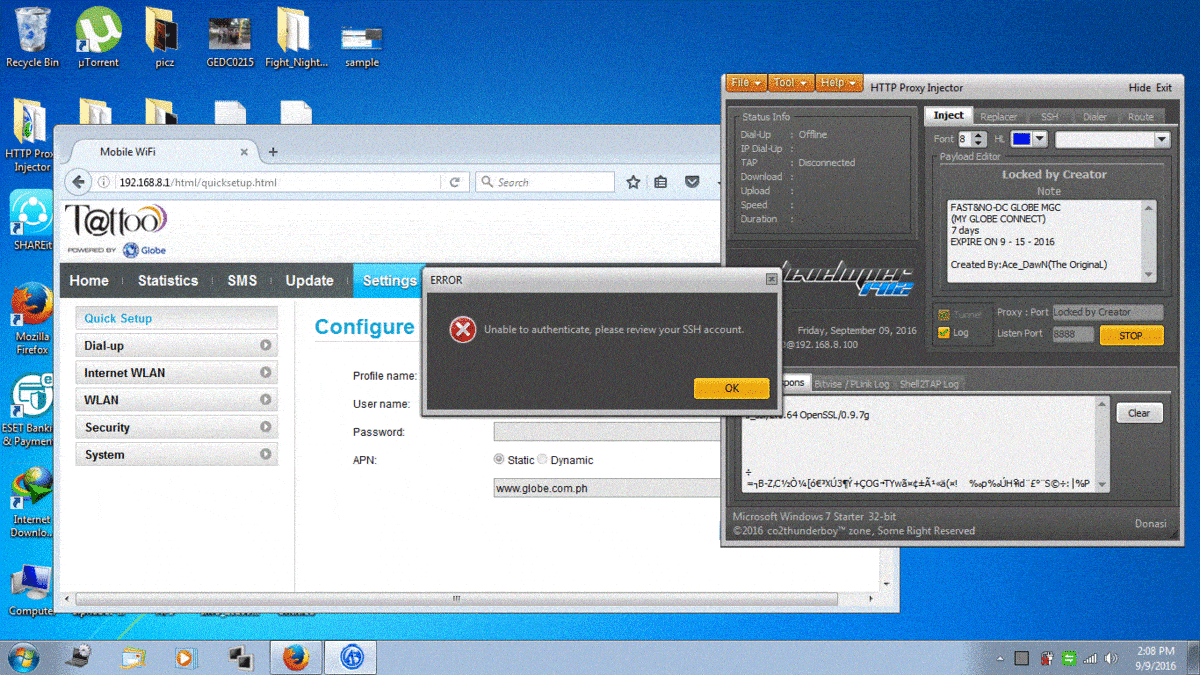Open the Firefox bookmarks list icon
Screen dimensions: 1200x675
(x=661, y=182)
